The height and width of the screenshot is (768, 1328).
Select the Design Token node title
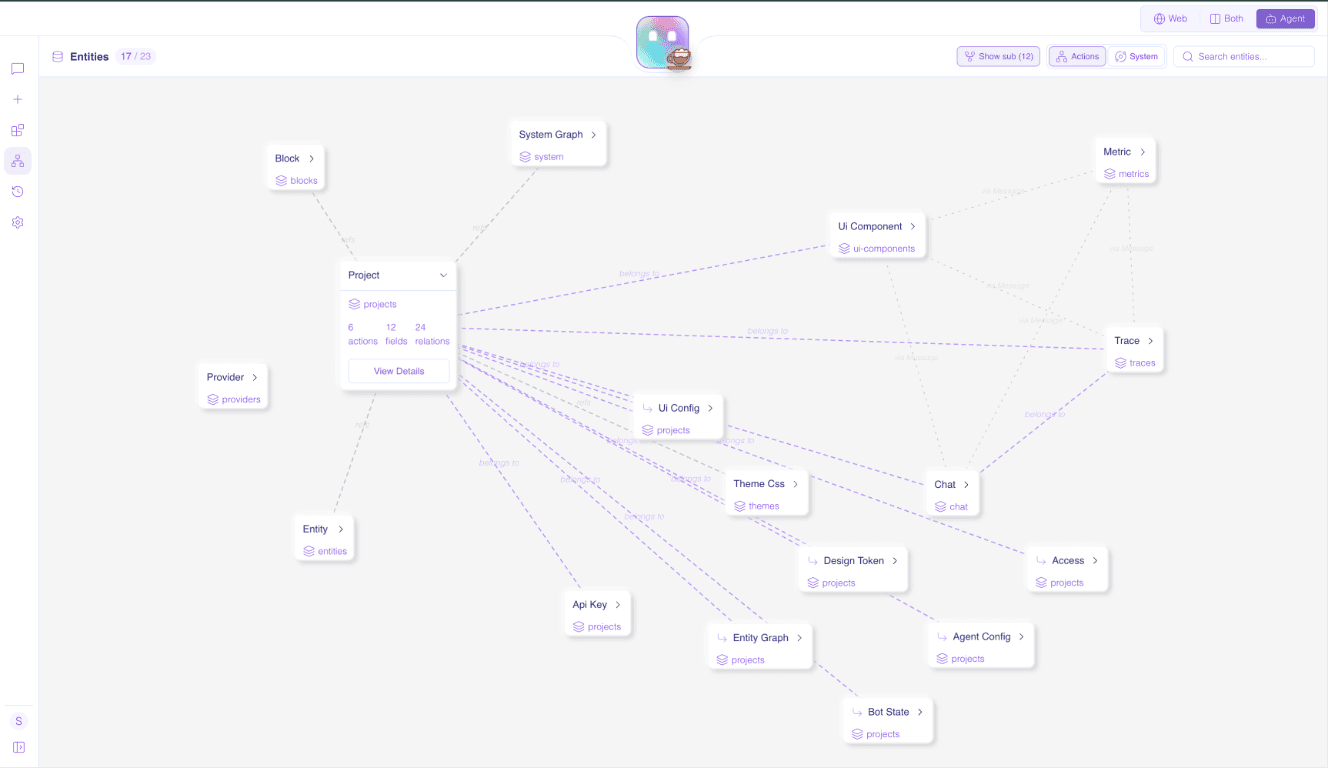point(854,561)
